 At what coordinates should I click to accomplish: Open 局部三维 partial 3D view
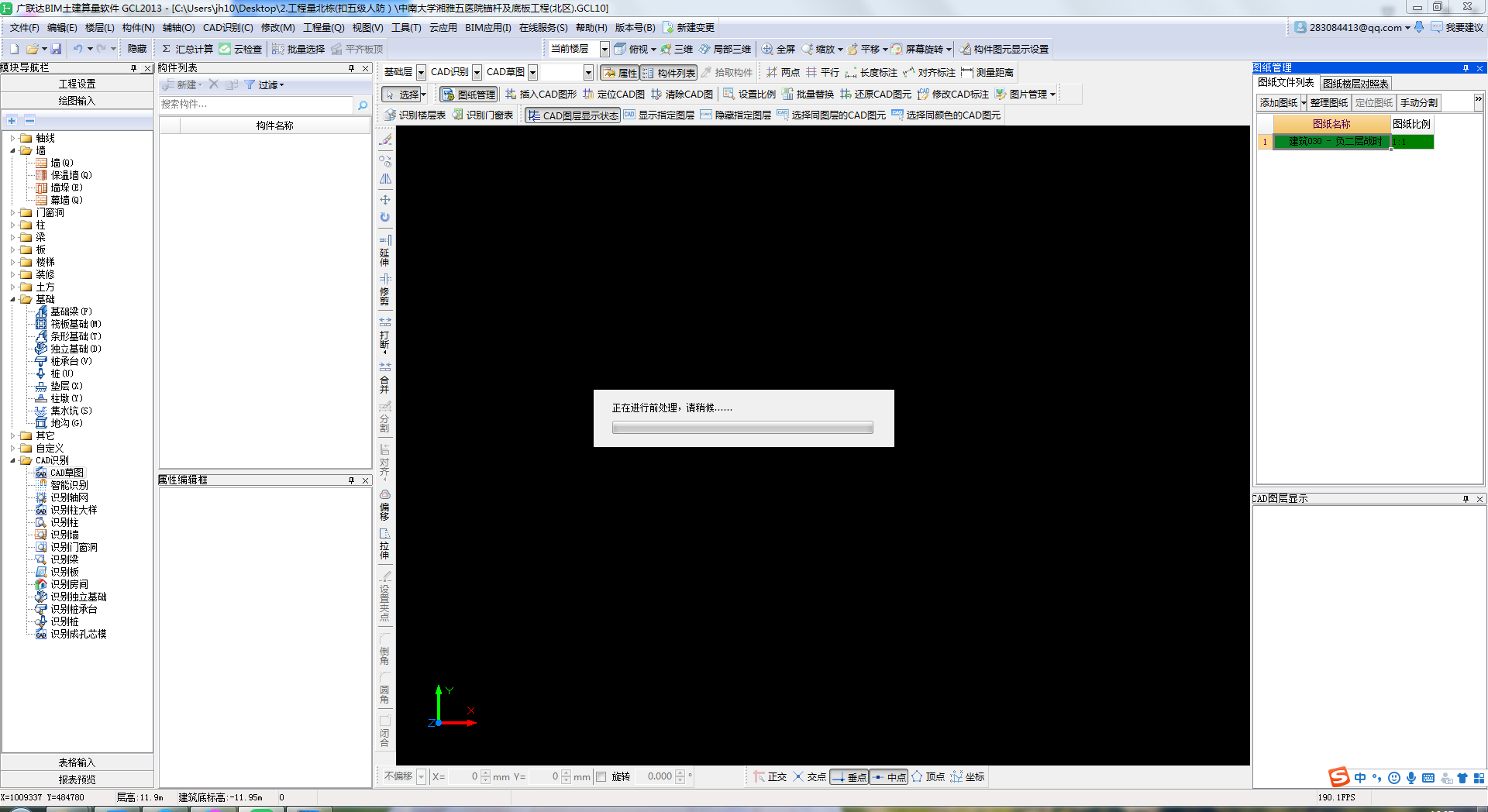pos(725,49)
